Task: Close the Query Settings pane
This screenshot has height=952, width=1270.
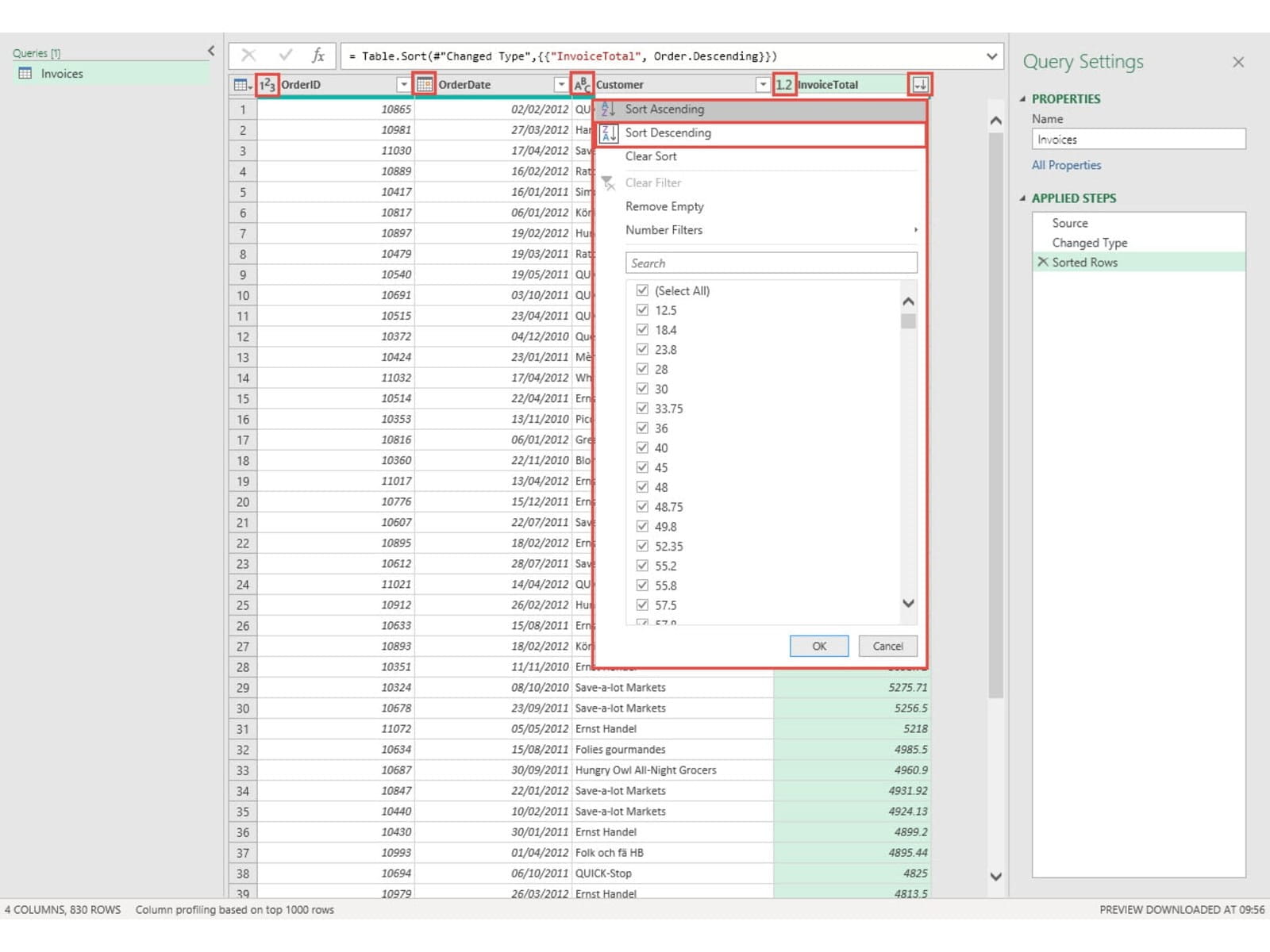Action: click(x=1237, y=62)
